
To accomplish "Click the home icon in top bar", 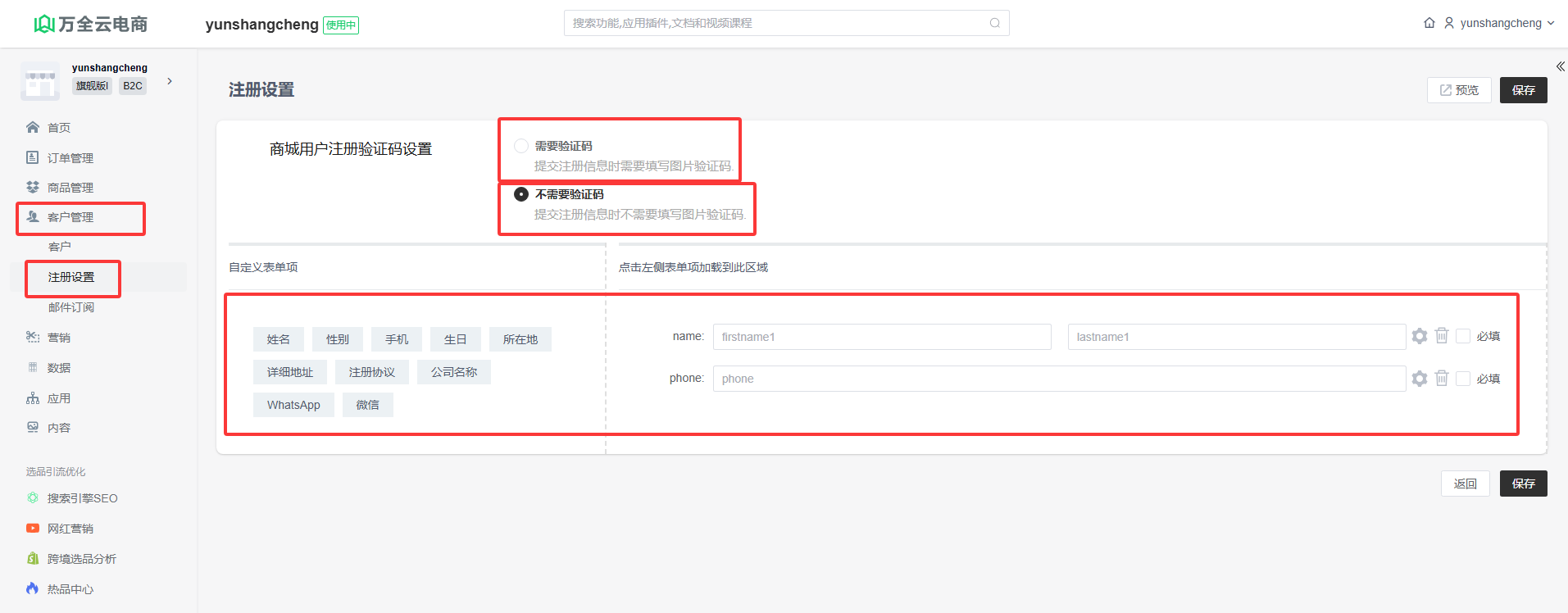I will pos(1429,23).
